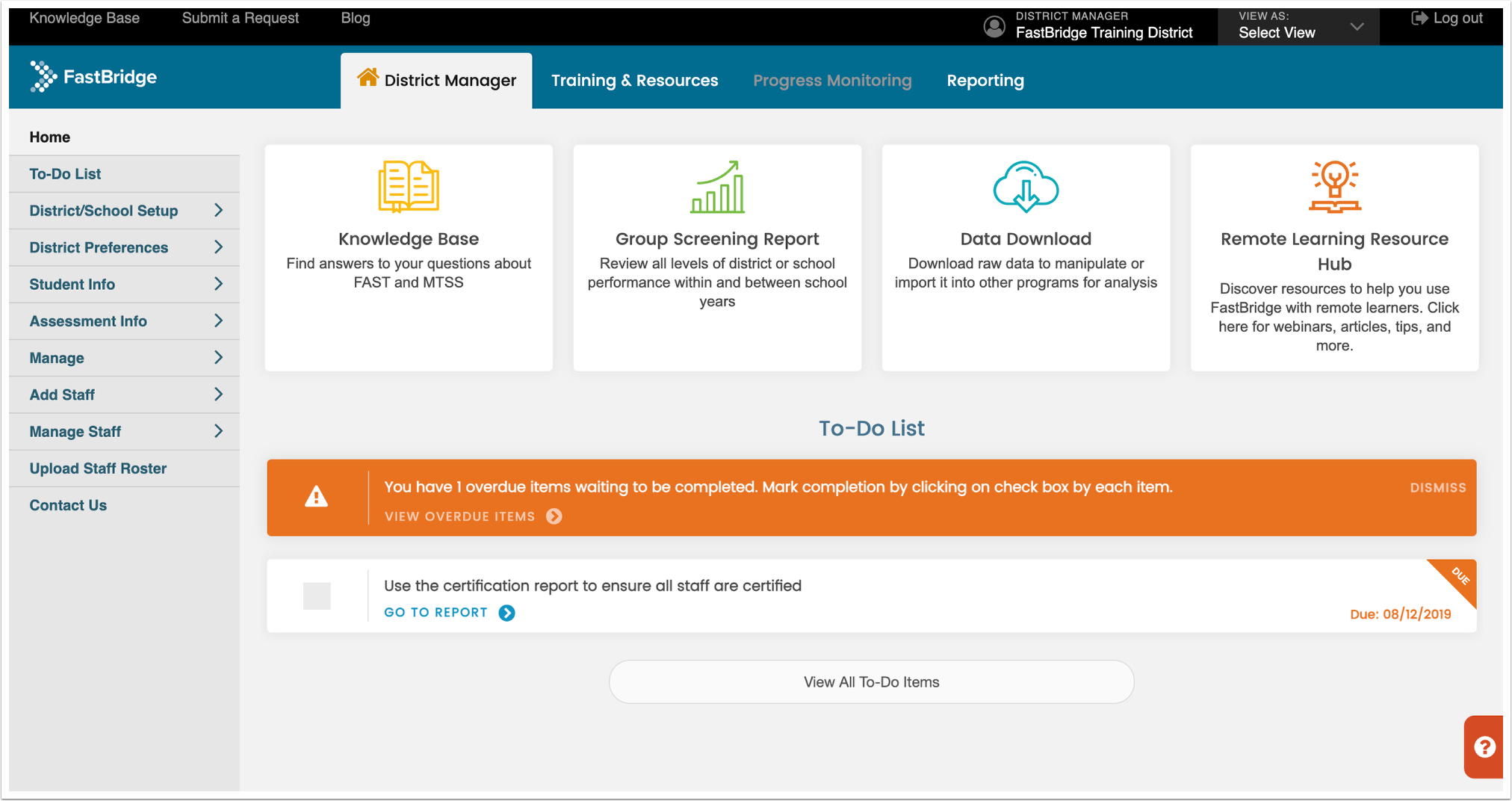Click the Log out link text
Viewport: 1512px width, 801px height.
tap(1457, 19)
